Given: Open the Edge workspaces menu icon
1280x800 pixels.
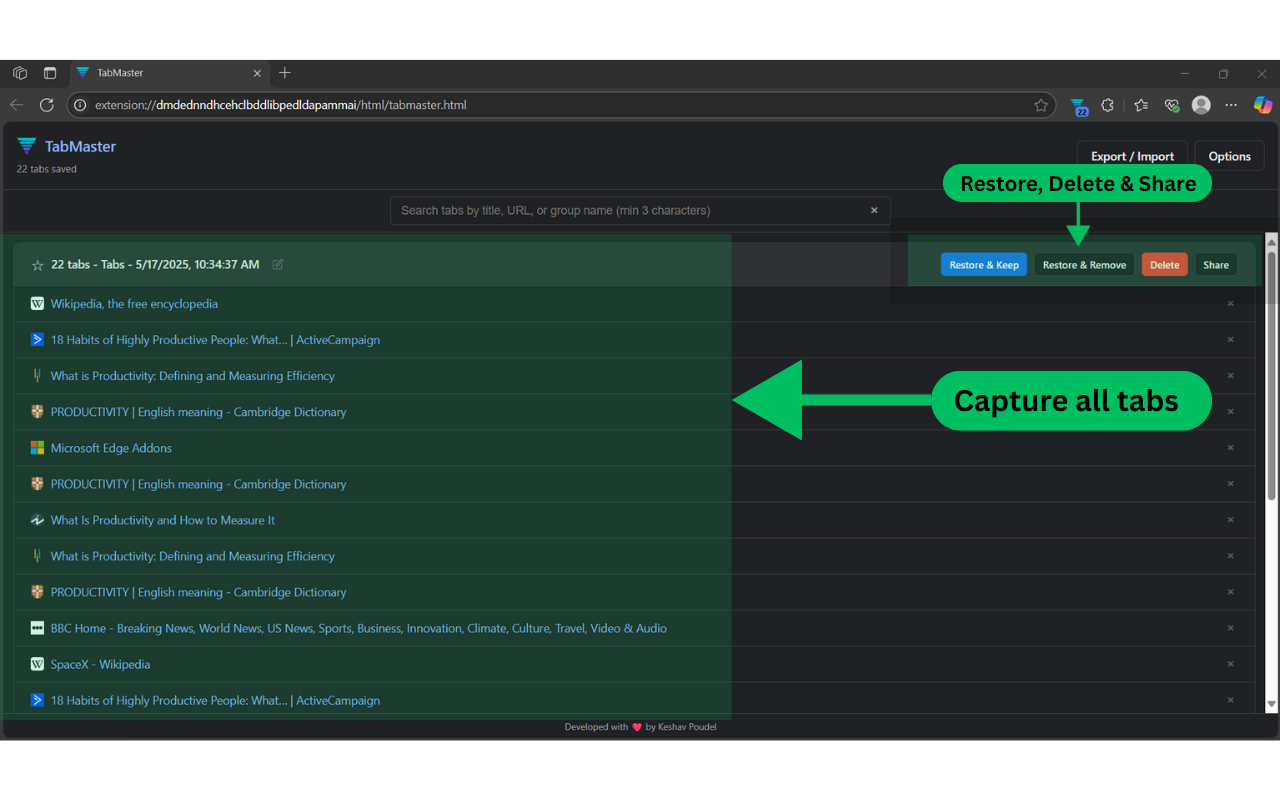Looking at the screenshot, I should 20,73.
